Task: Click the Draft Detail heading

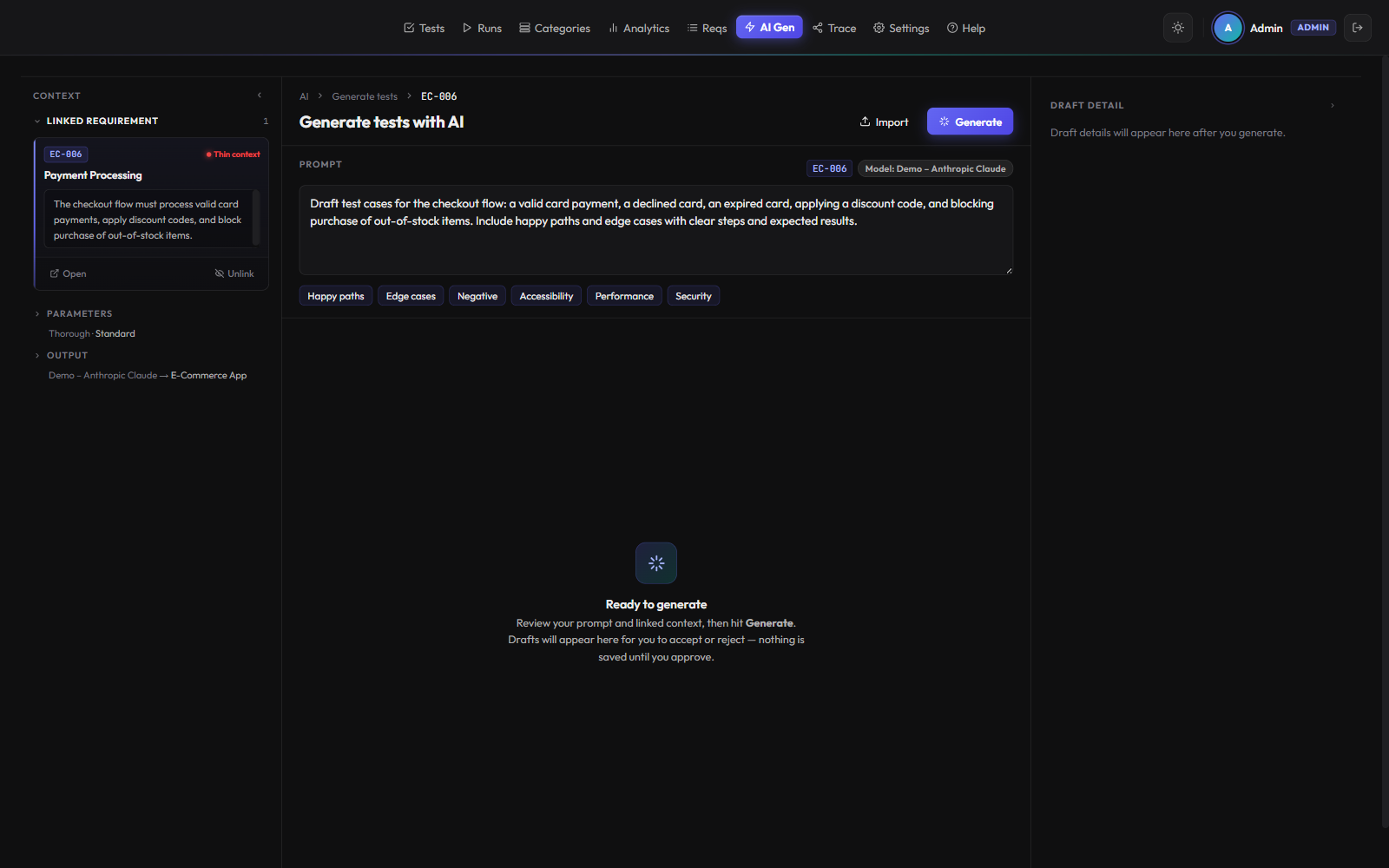Action: click(1087, 105)
